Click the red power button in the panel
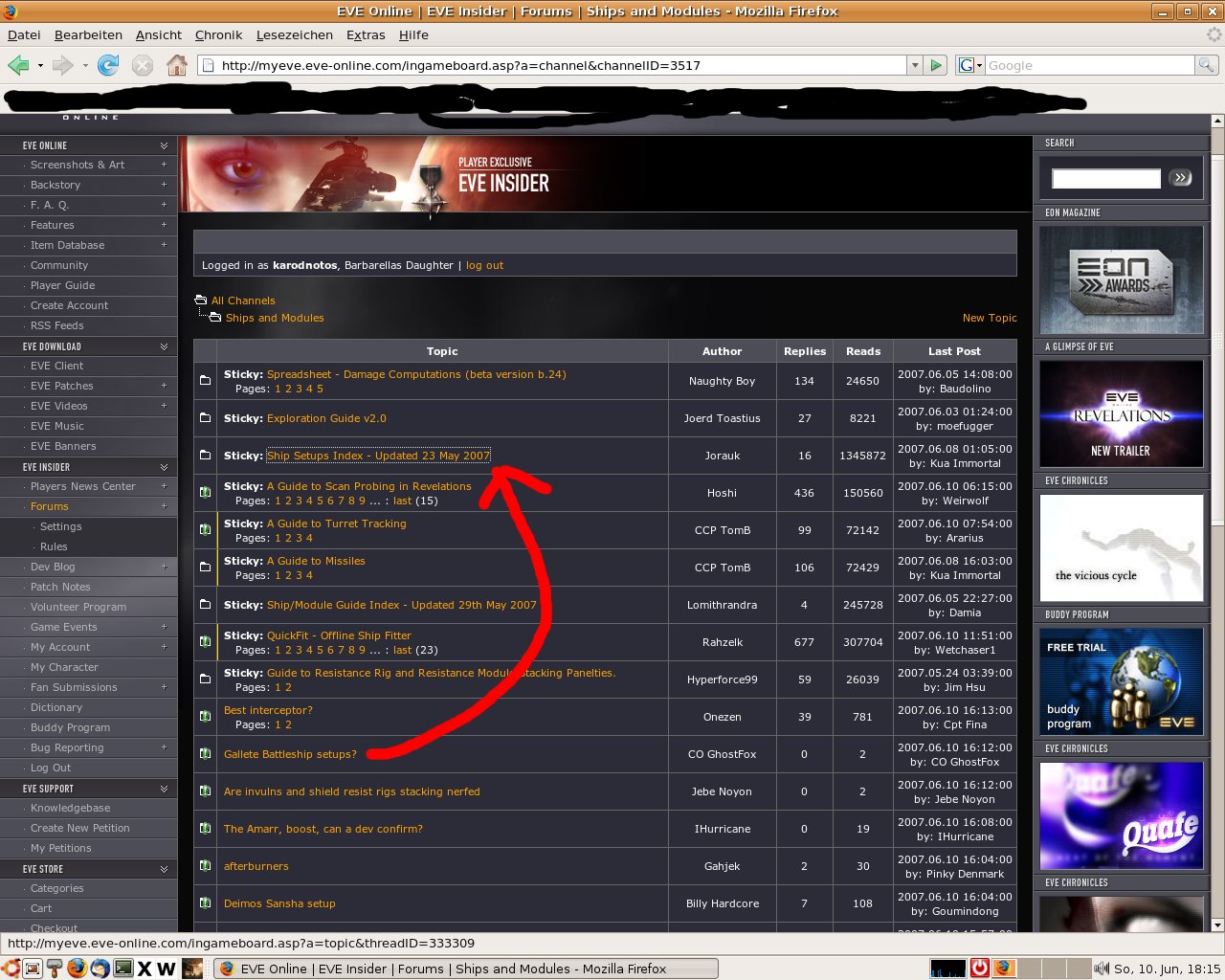 tap(980, 969)
